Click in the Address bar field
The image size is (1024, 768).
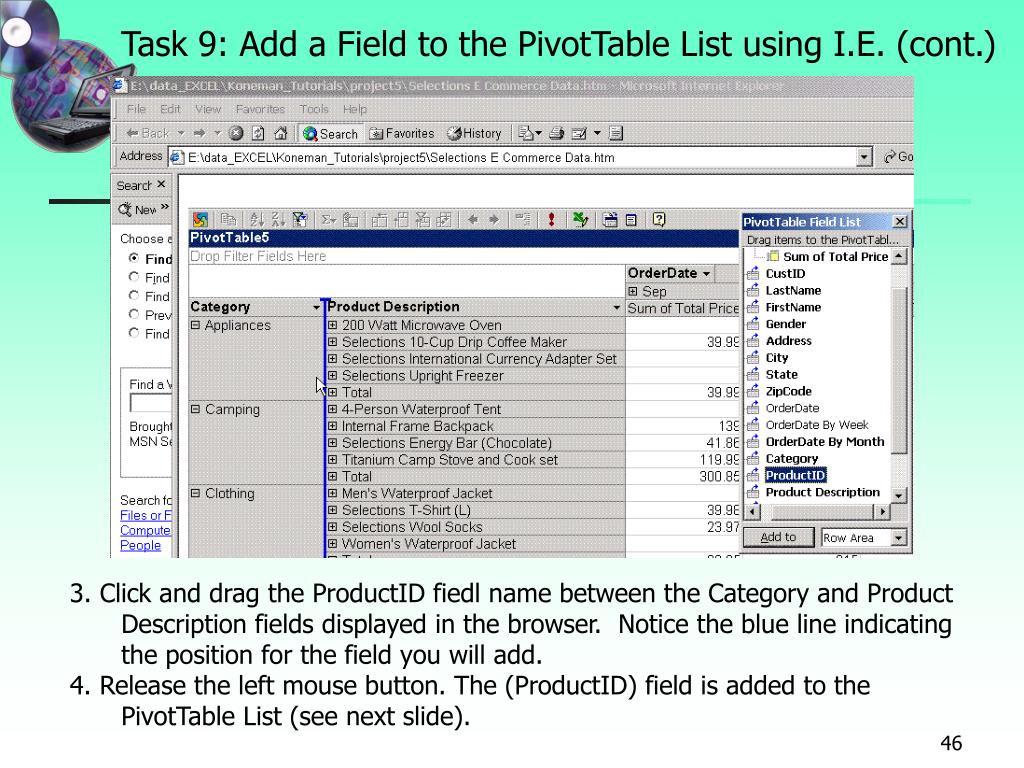[520, 157]
